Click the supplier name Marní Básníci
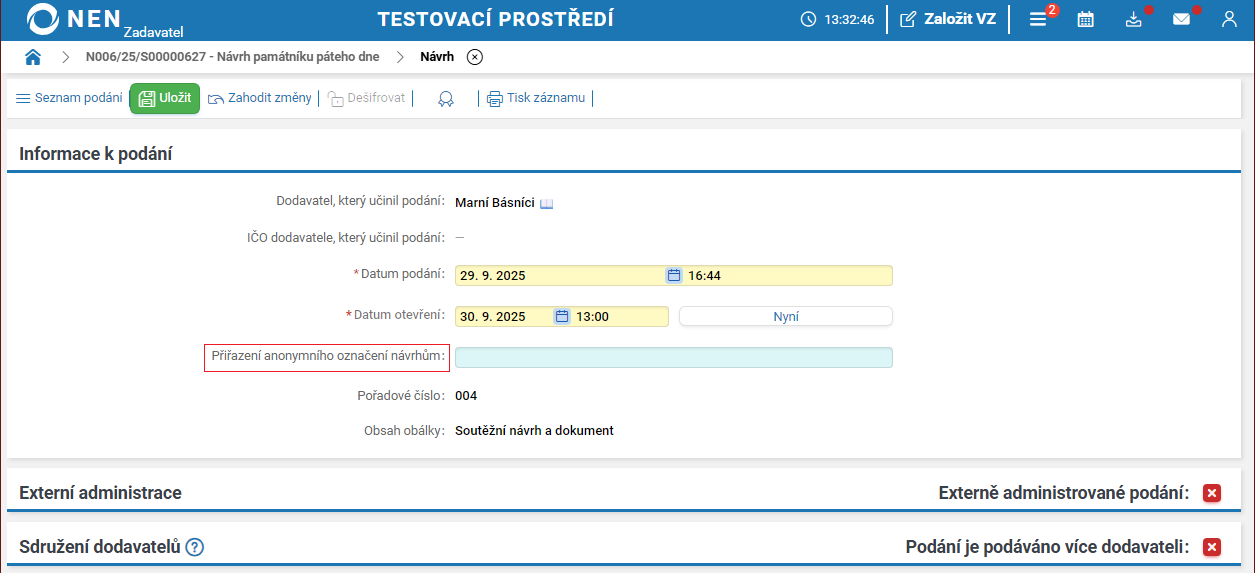 495,203
